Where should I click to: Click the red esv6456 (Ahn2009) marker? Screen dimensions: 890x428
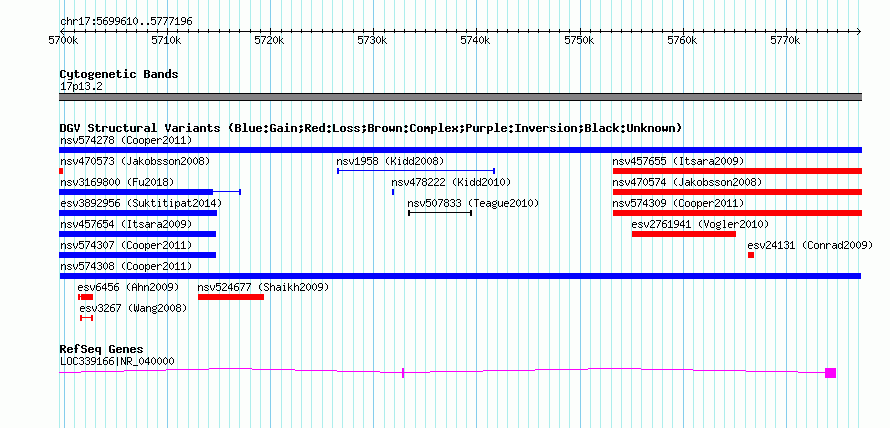tap(86, 297)
